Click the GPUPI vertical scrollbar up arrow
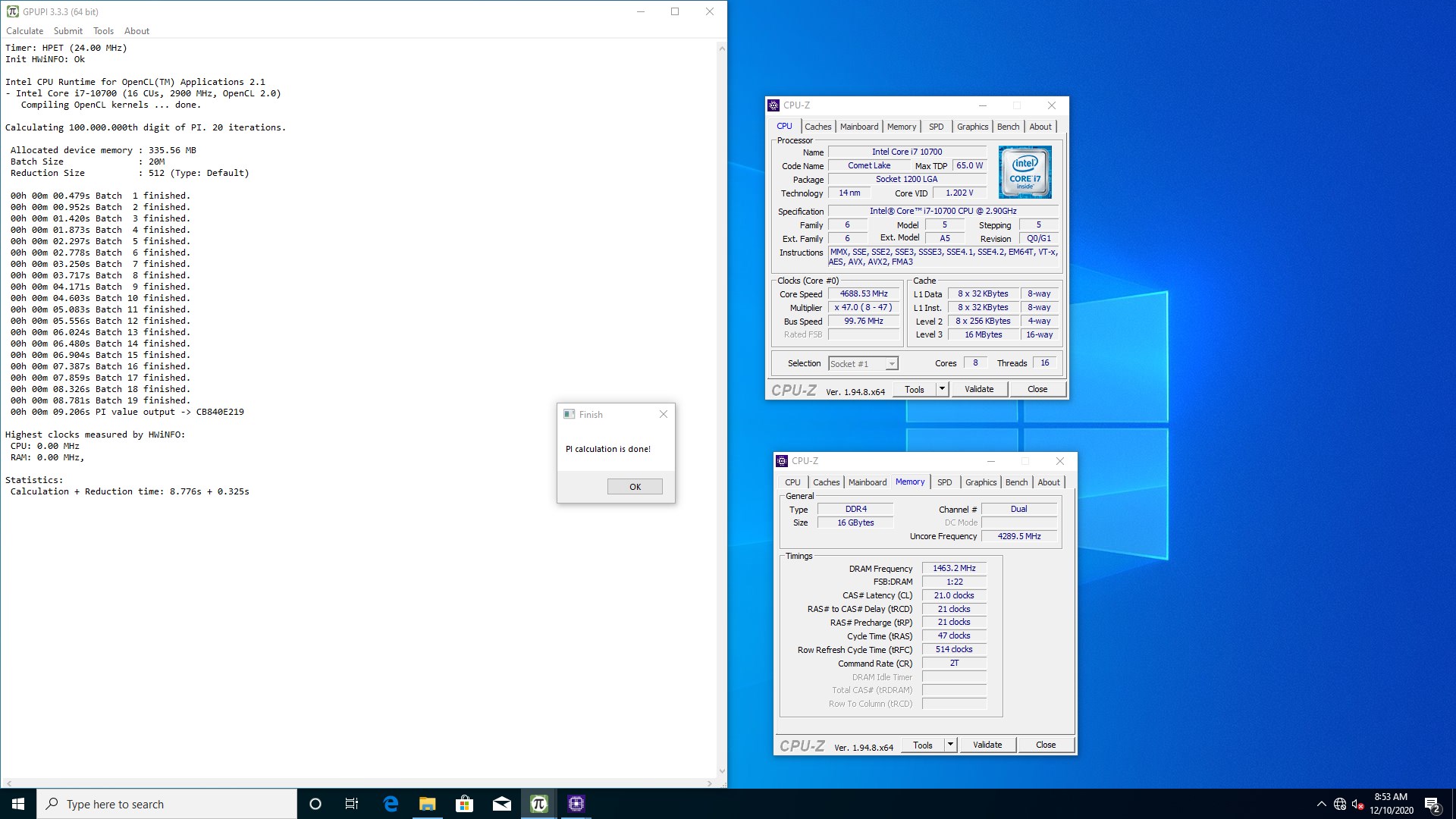The width and height of the screenshot is (1456, 819). (722, 48)
